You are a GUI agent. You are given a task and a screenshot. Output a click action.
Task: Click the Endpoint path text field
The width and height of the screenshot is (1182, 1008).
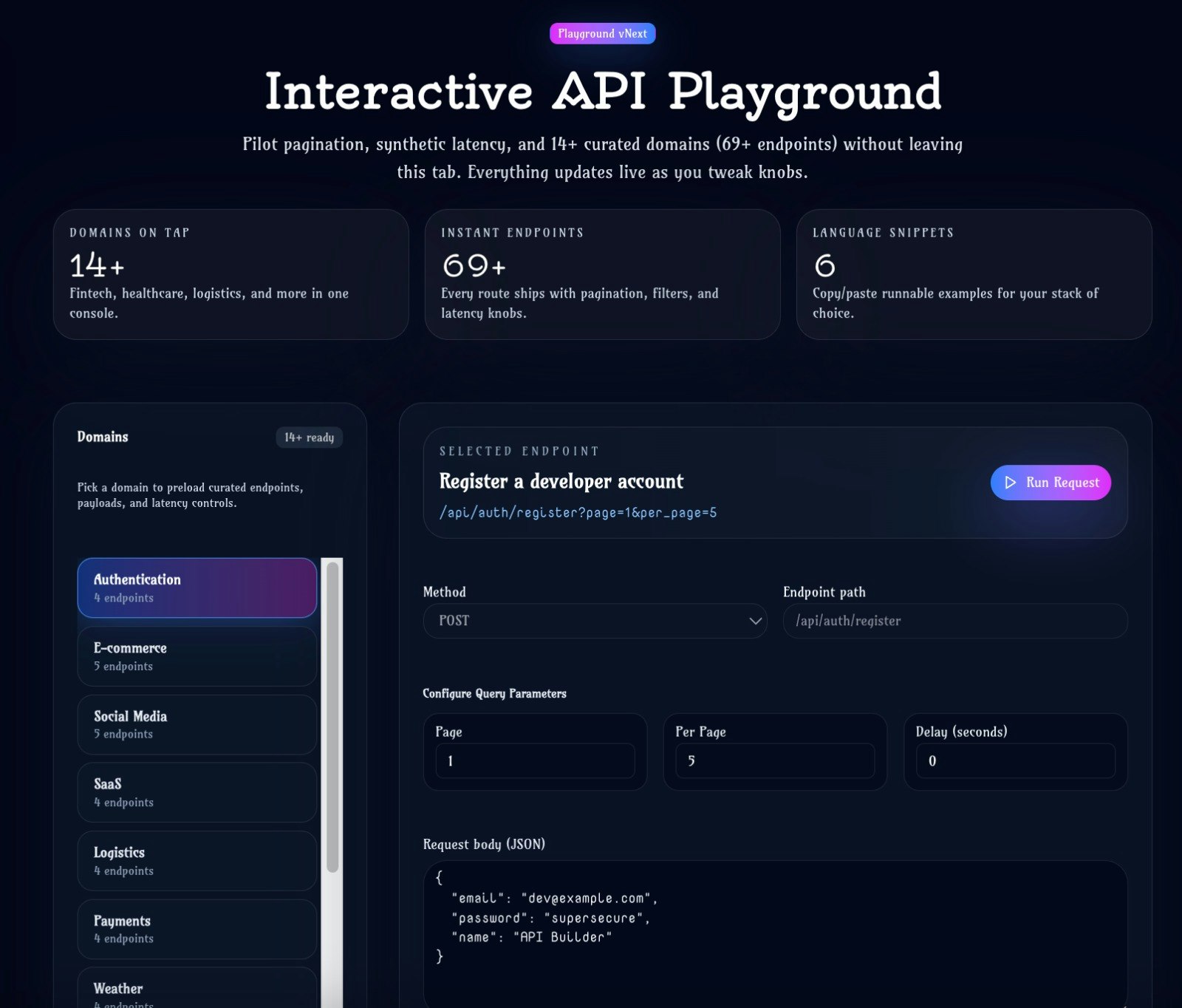click(x=954, y=621)
